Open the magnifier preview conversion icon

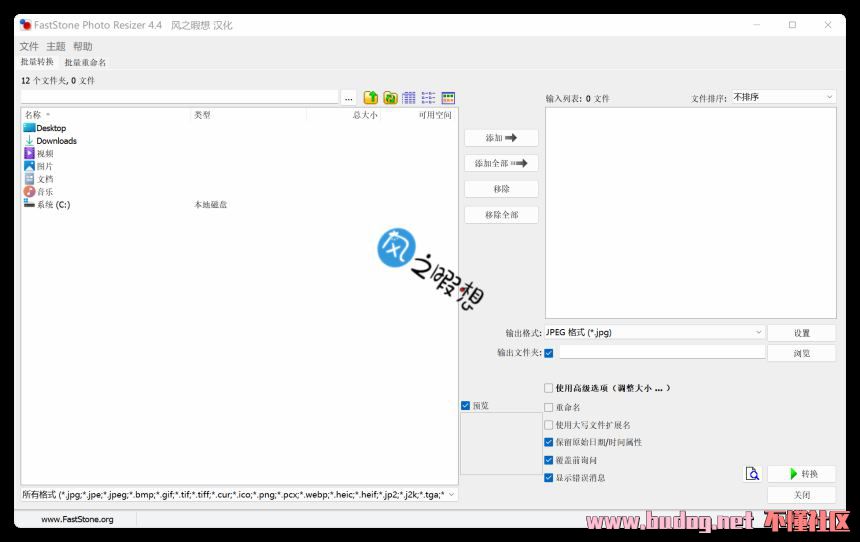click(752, 474)
